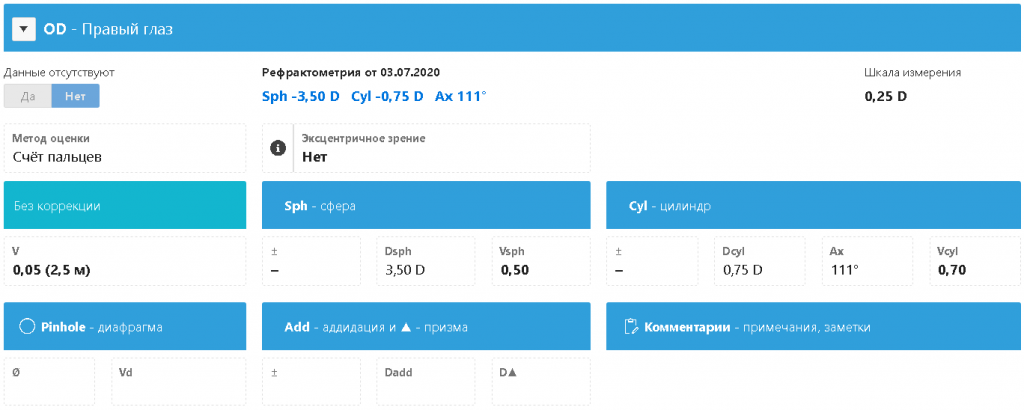Click the V visual acuity field
The image size is (1024, 410).
(125, 261)
